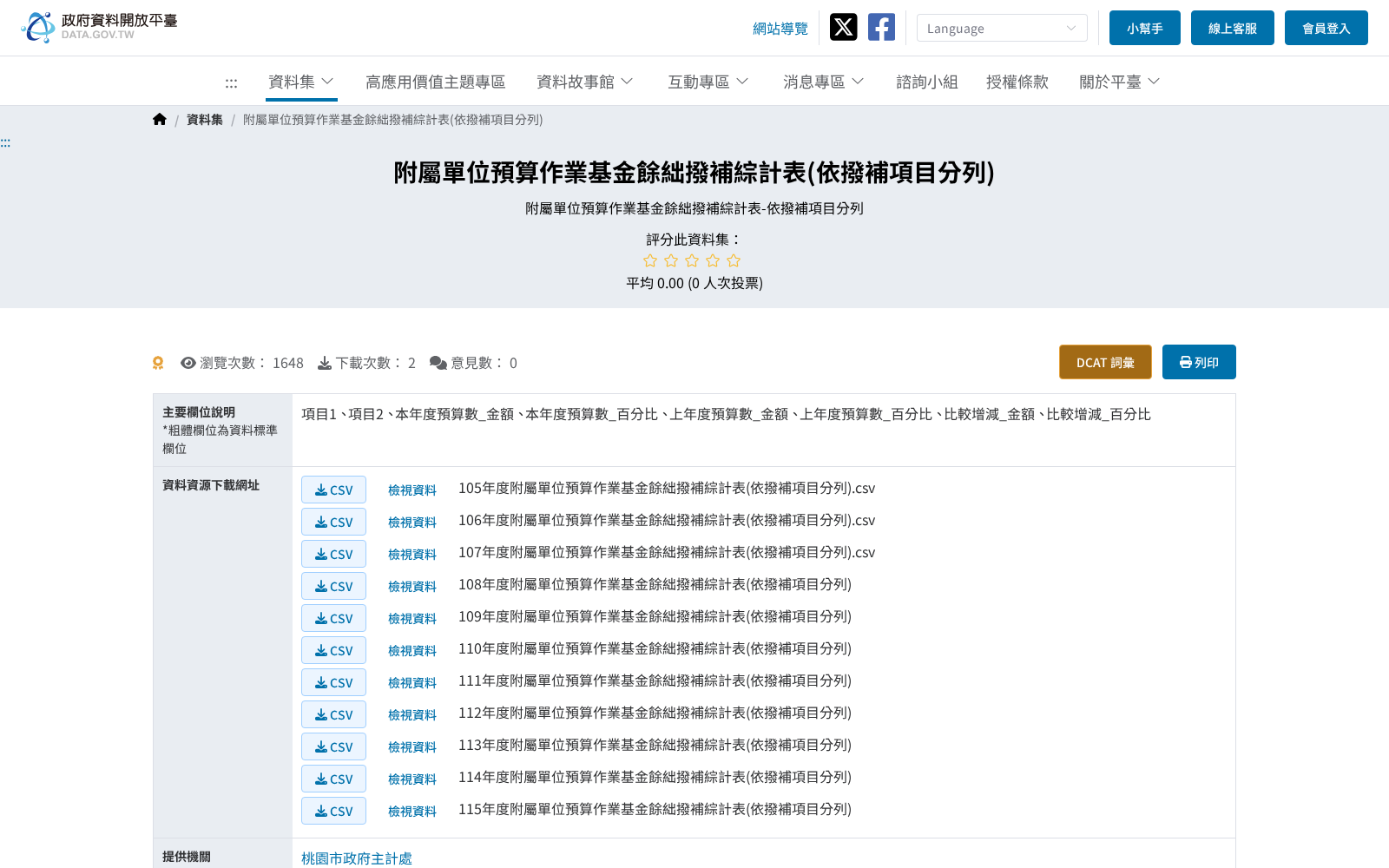Click the 平均 0.00 vote summary text
Screen dimensions: 1389x868
[x=694, y=283]
